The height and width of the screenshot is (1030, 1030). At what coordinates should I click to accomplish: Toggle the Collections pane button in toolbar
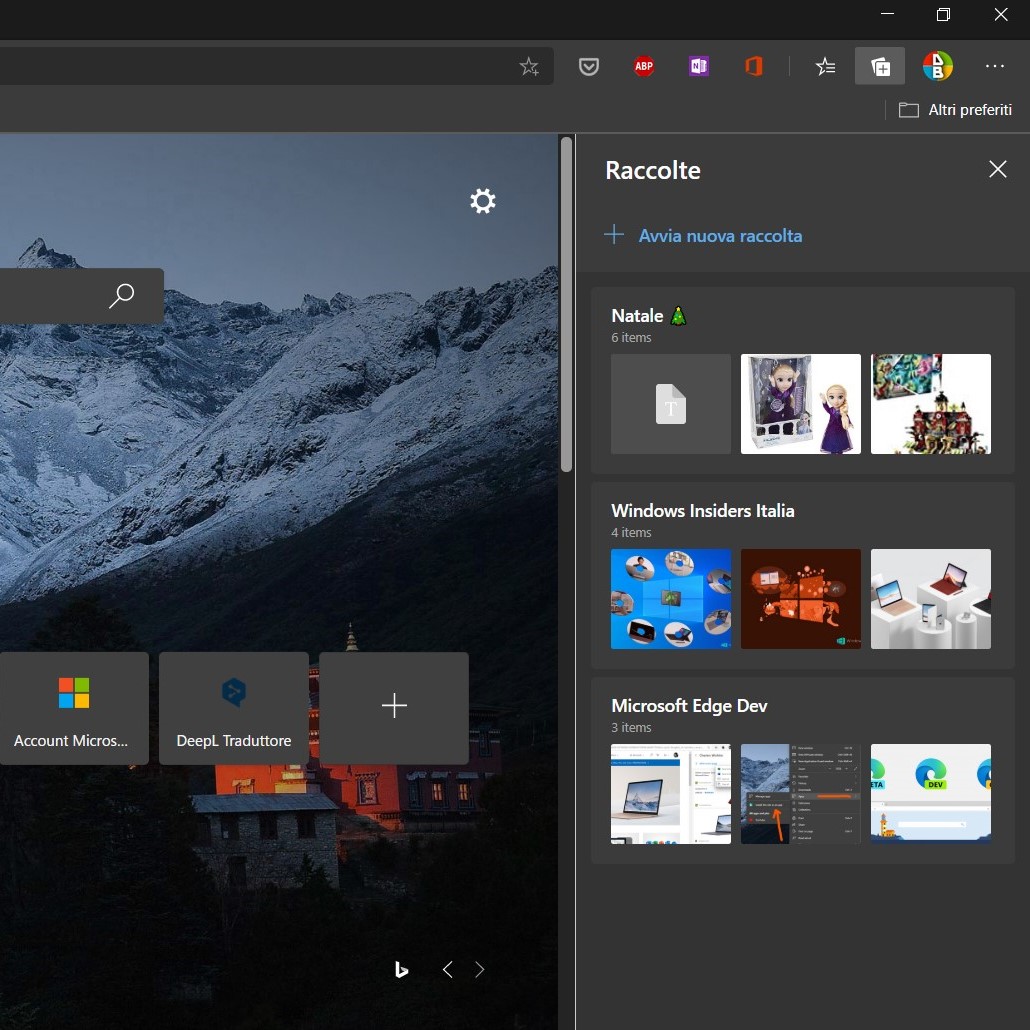tap(880, 66)
